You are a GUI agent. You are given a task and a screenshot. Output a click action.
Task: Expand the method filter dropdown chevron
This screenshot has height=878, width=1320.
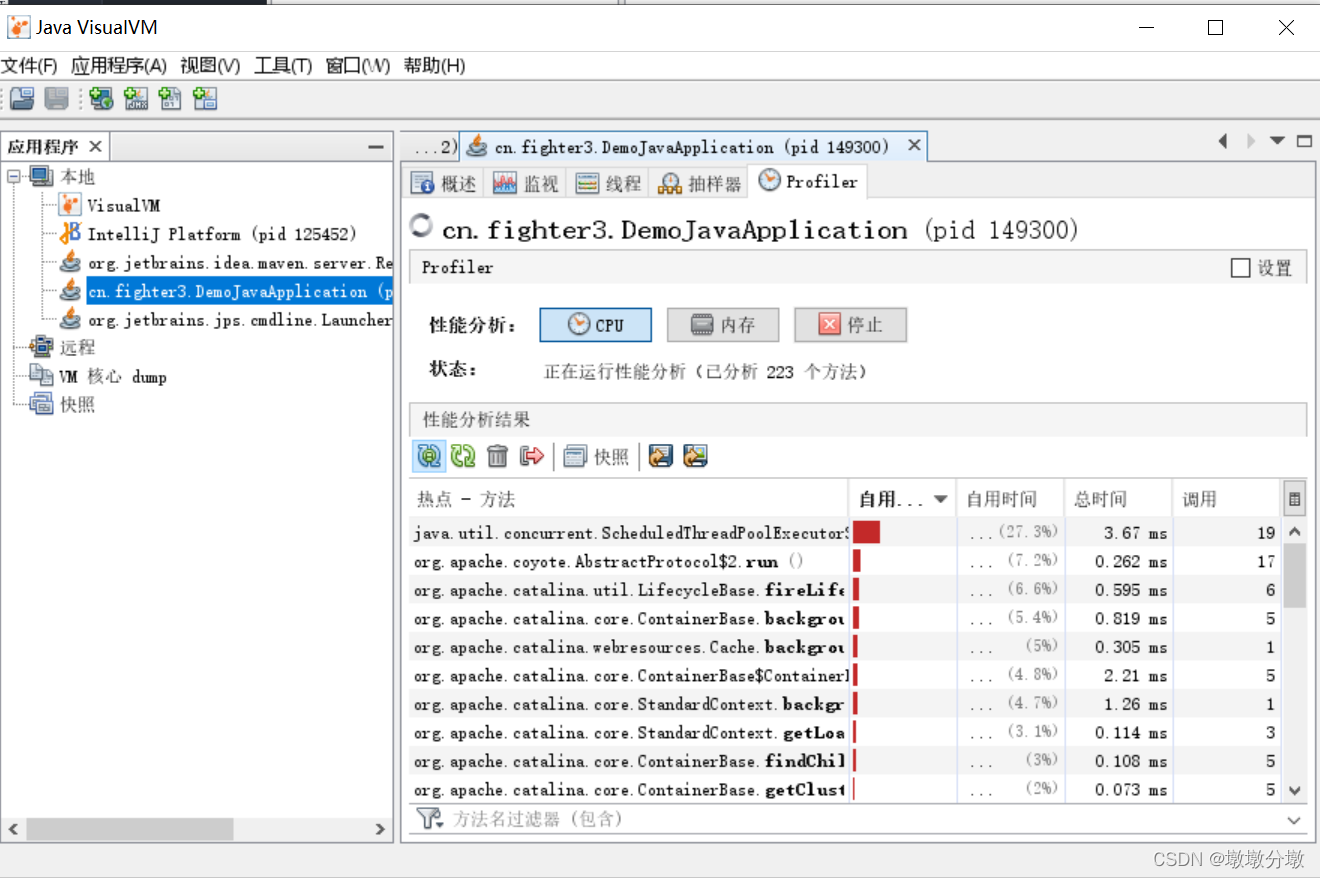1294,820
